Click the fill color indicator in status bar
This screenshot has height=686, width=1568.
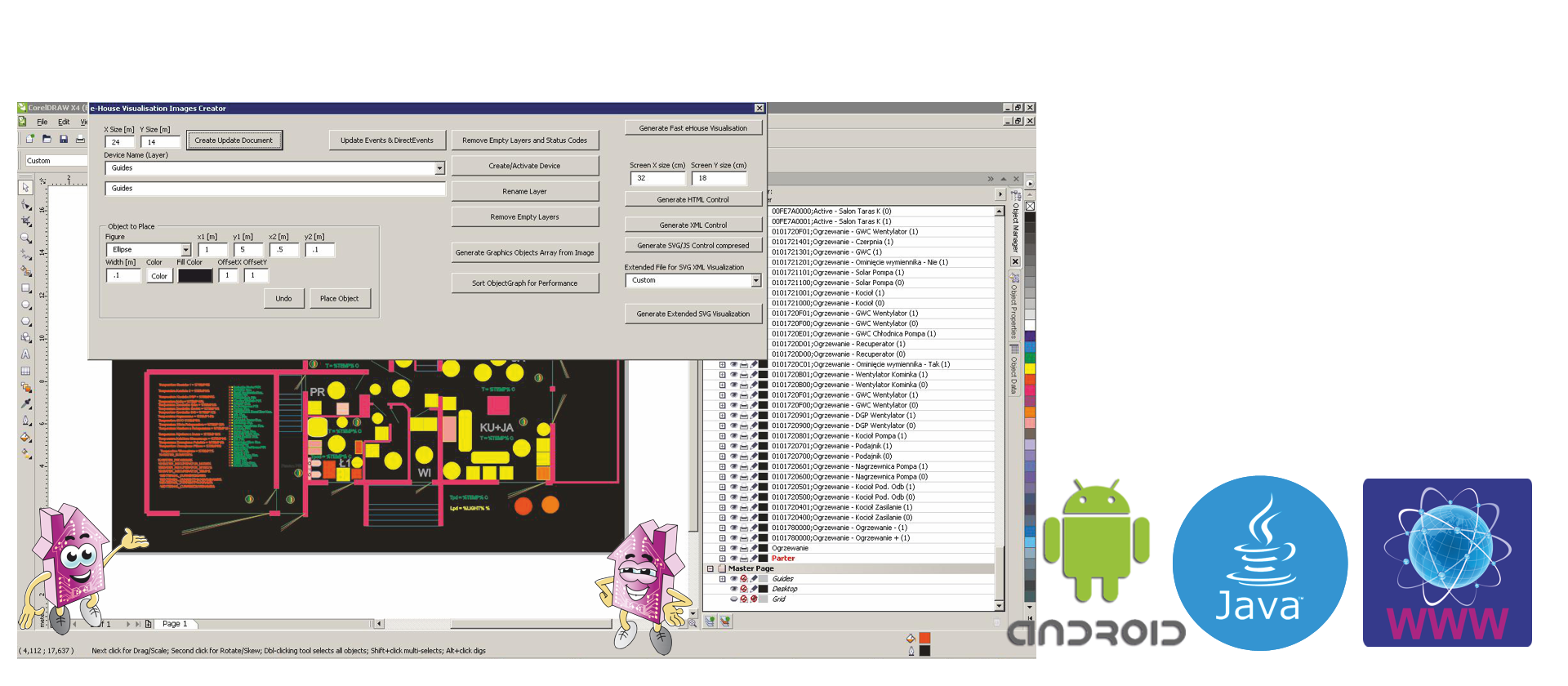(924, 638)
